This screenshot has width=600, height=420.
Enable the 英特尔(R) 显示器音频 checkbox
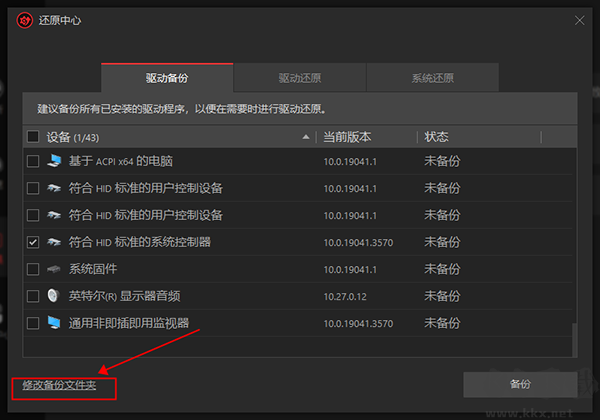[x=33, y=296]
